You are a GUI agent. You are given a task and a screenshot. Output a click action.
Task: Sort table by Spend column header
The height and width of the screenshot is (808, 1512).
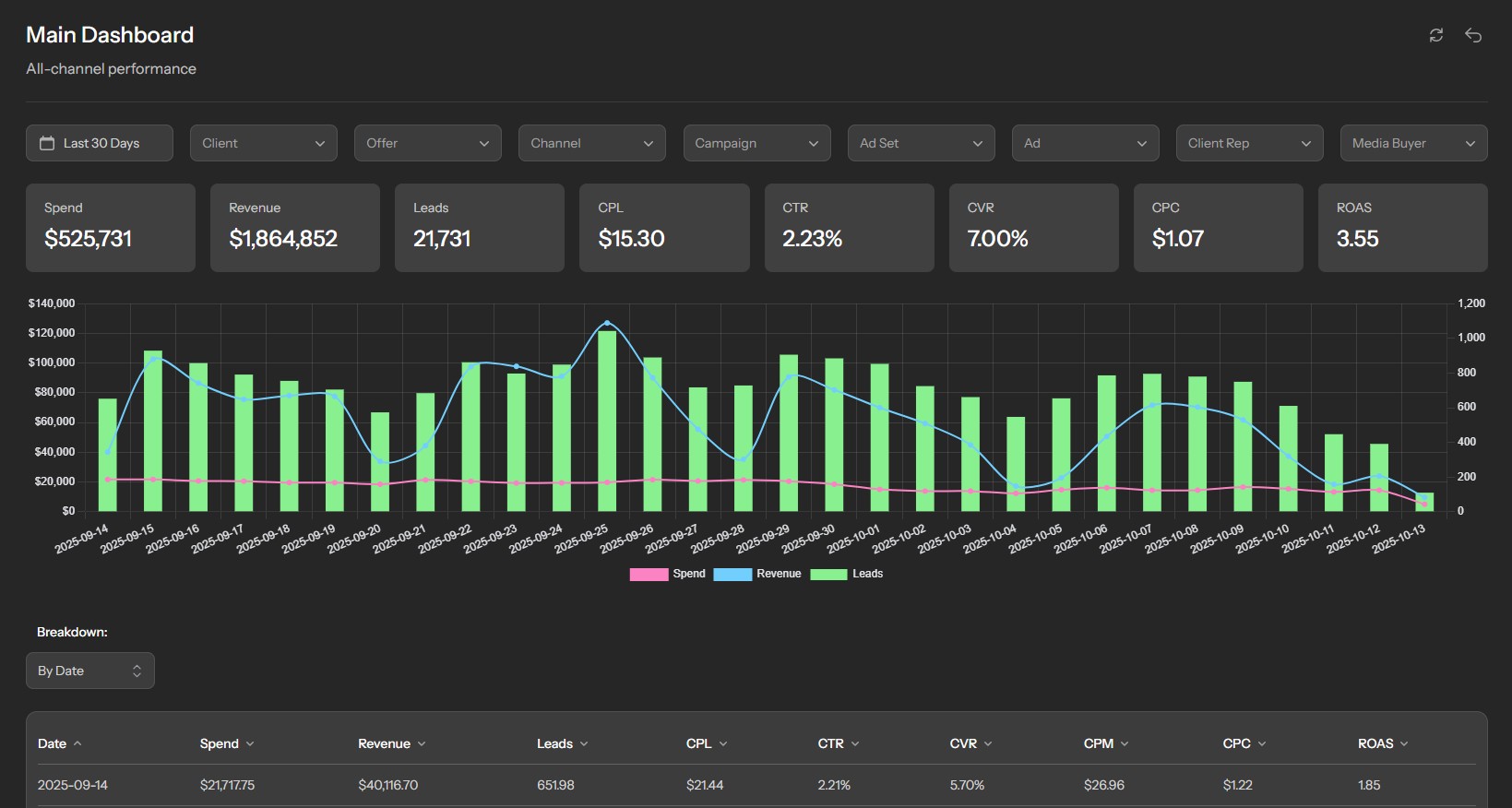pos(227,743)
